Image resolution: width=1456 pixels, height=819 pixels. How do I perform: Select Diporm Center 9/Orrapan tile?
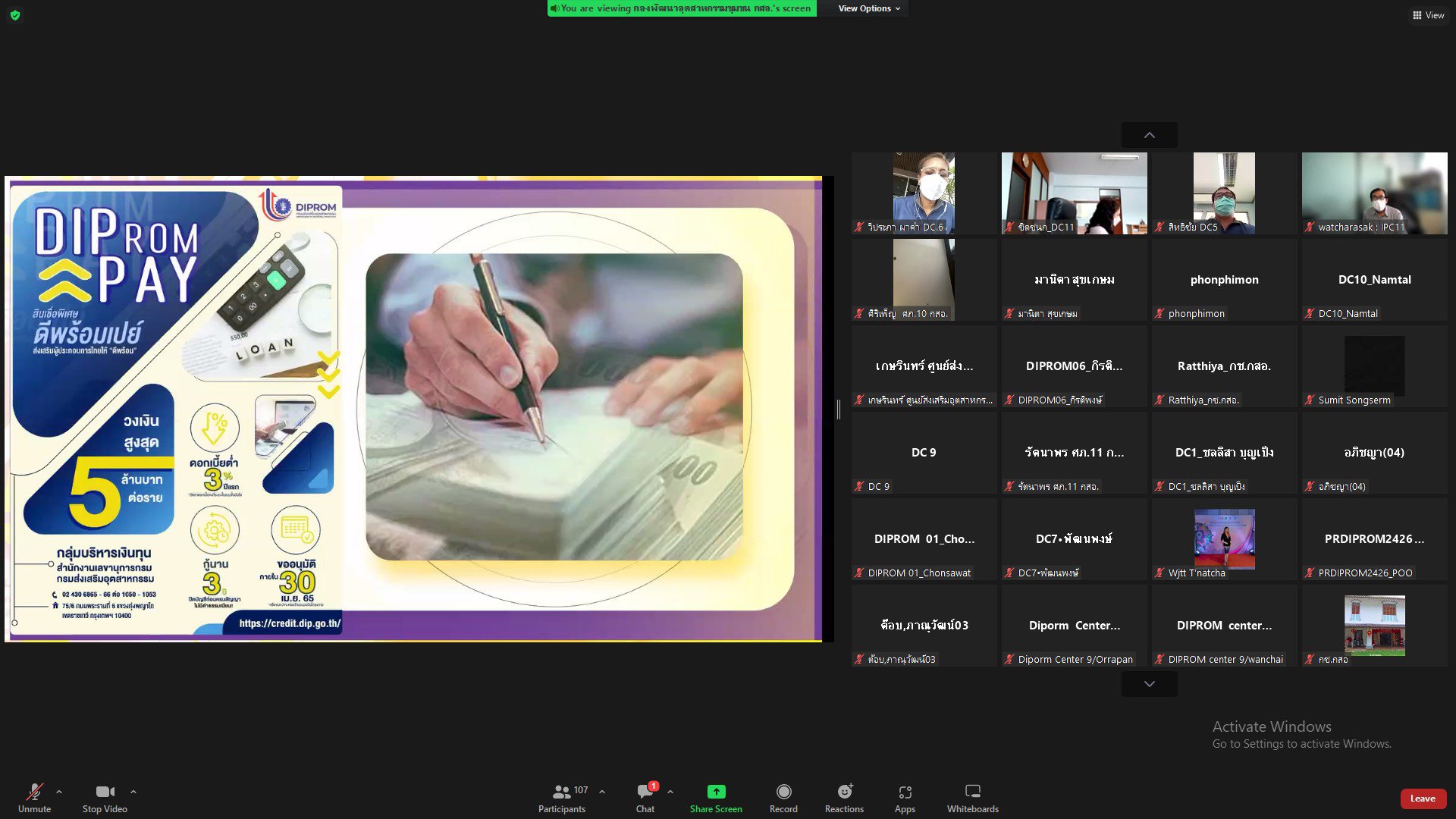(x=1074, y=626)
